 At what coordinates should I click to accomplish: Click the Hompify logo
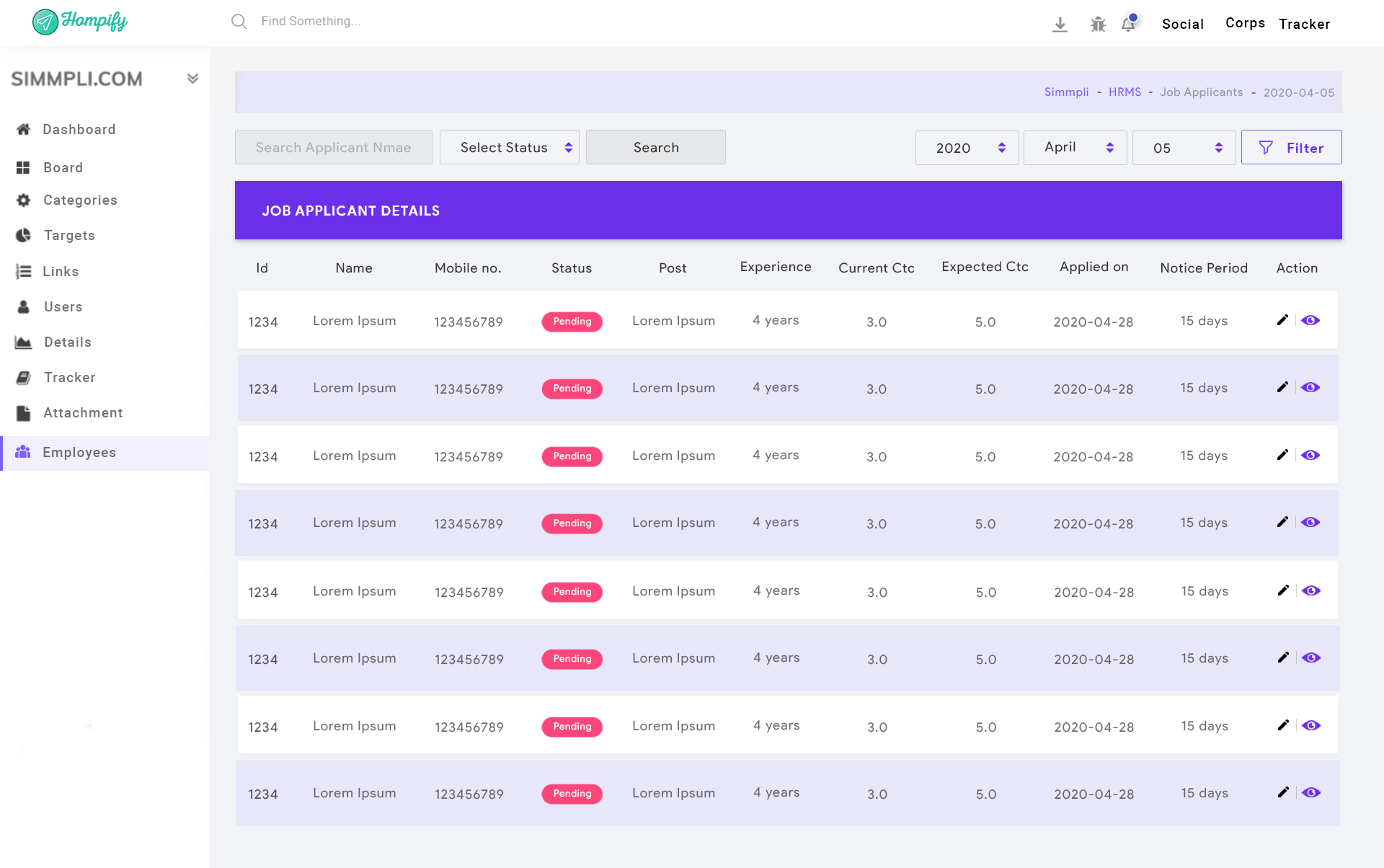(x=80, y=22)
